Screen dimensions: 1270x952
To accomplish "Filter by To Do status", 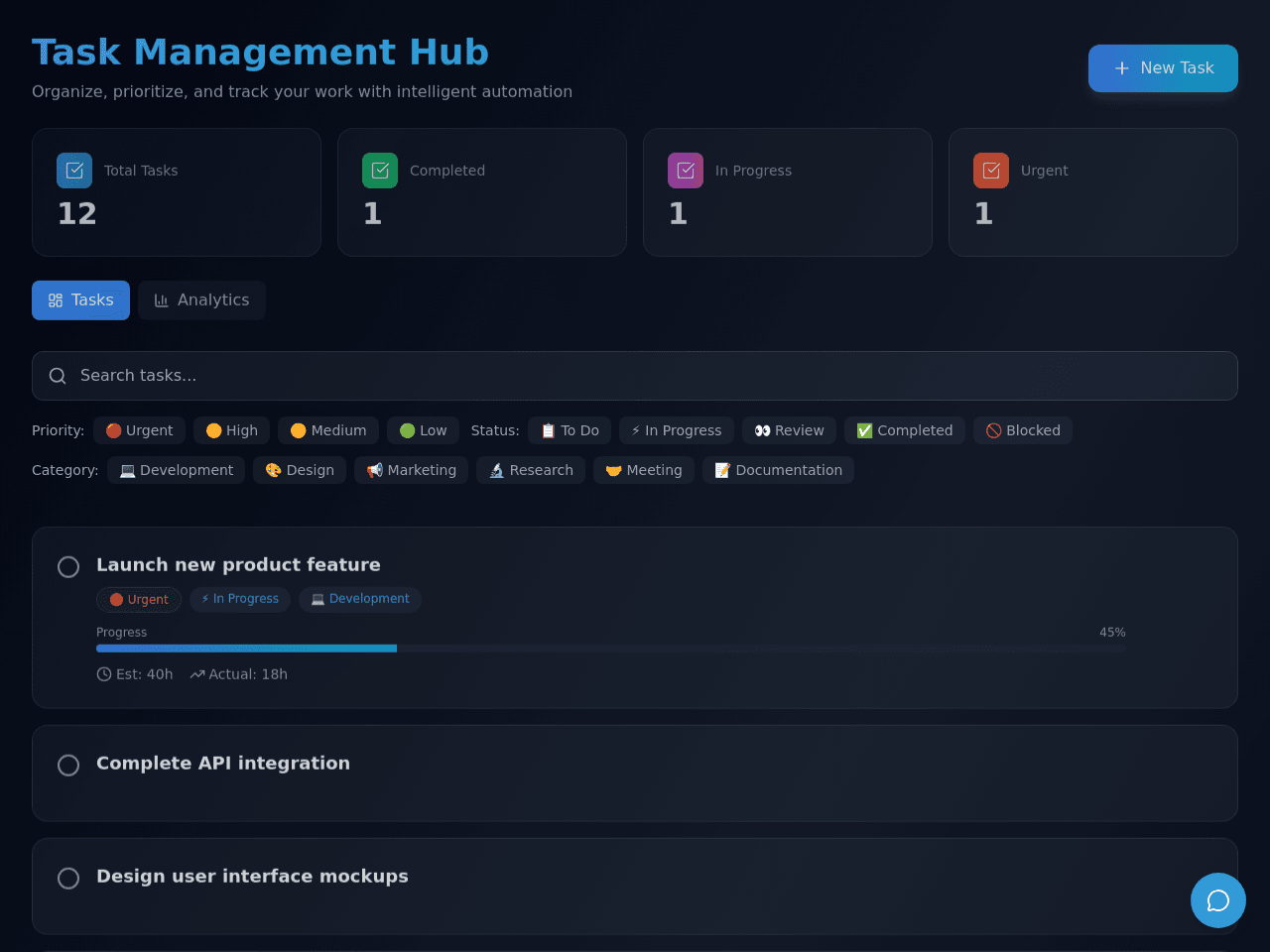I will [x=570, y=430].
